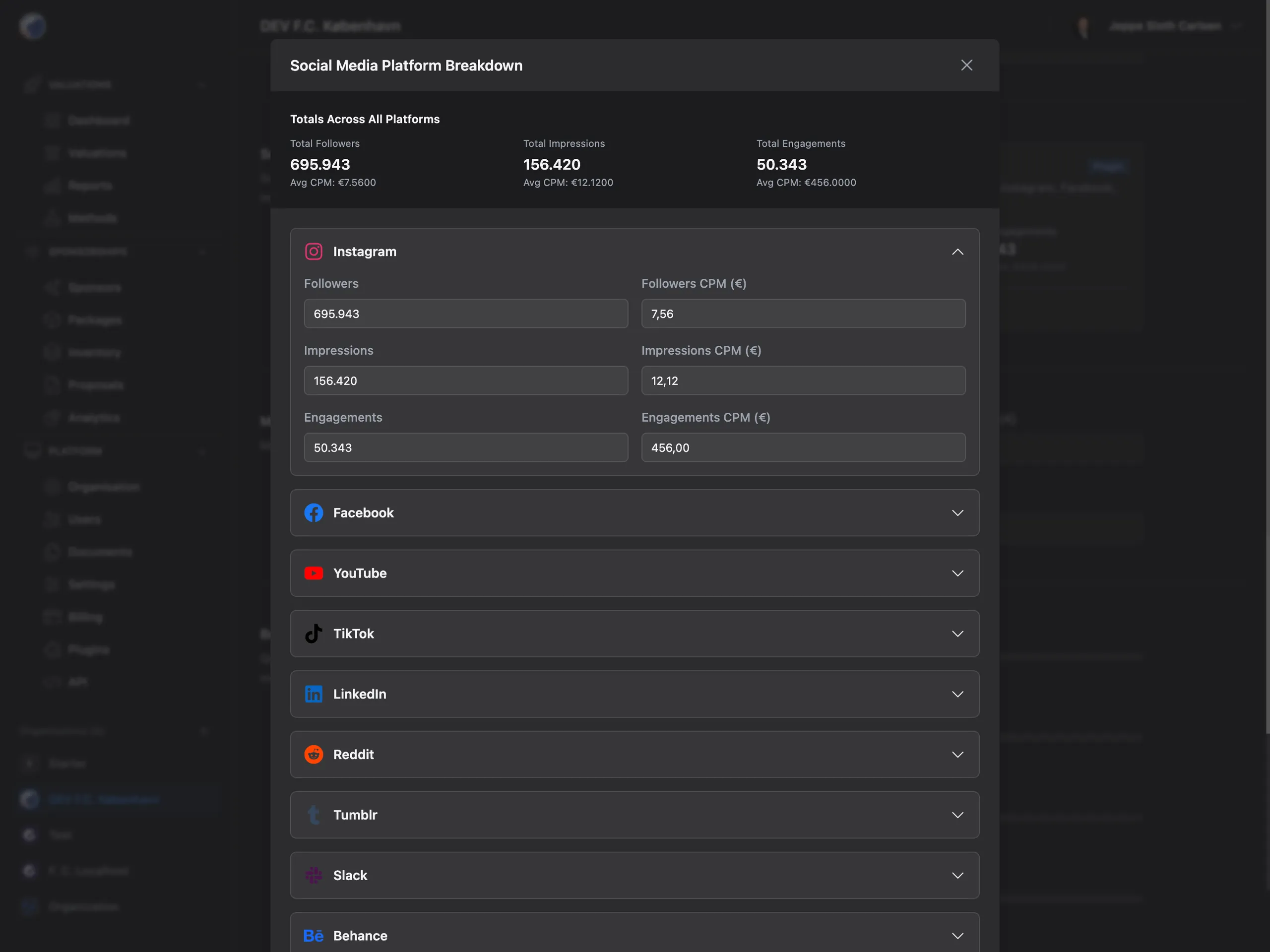Click the Avg CPM: €12.1200 text
1270x952 pixels.
568,183
